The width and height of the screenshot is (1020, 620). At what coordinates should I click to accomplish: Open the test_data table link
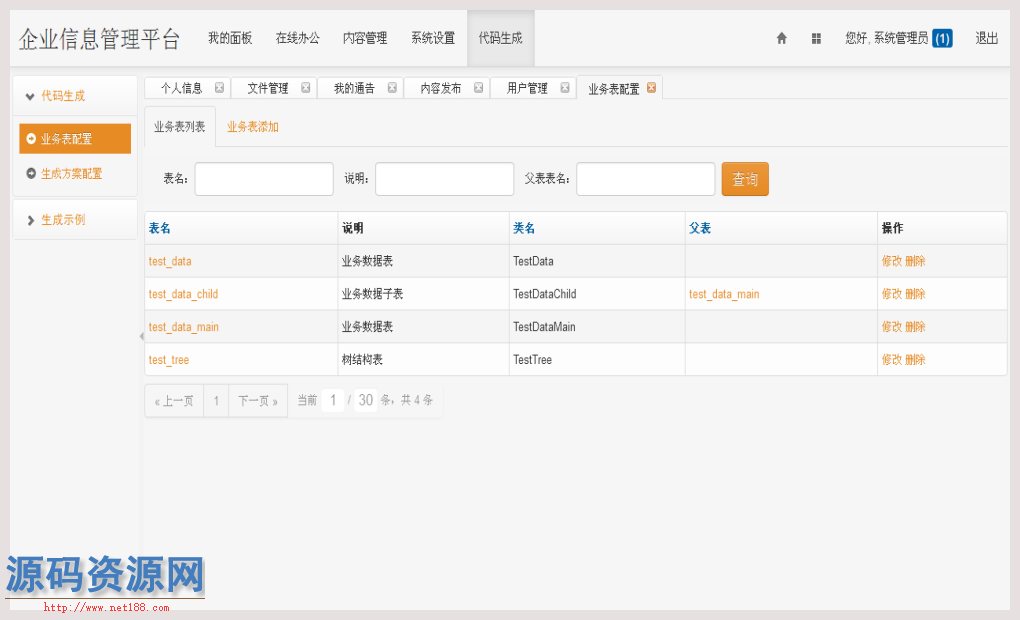pyautogui.click(x=170, y=262)
